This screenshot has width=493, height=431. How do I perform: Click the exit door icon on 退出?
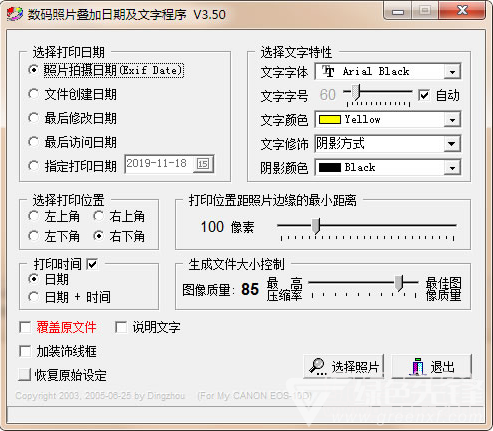(x=418, y=366)
